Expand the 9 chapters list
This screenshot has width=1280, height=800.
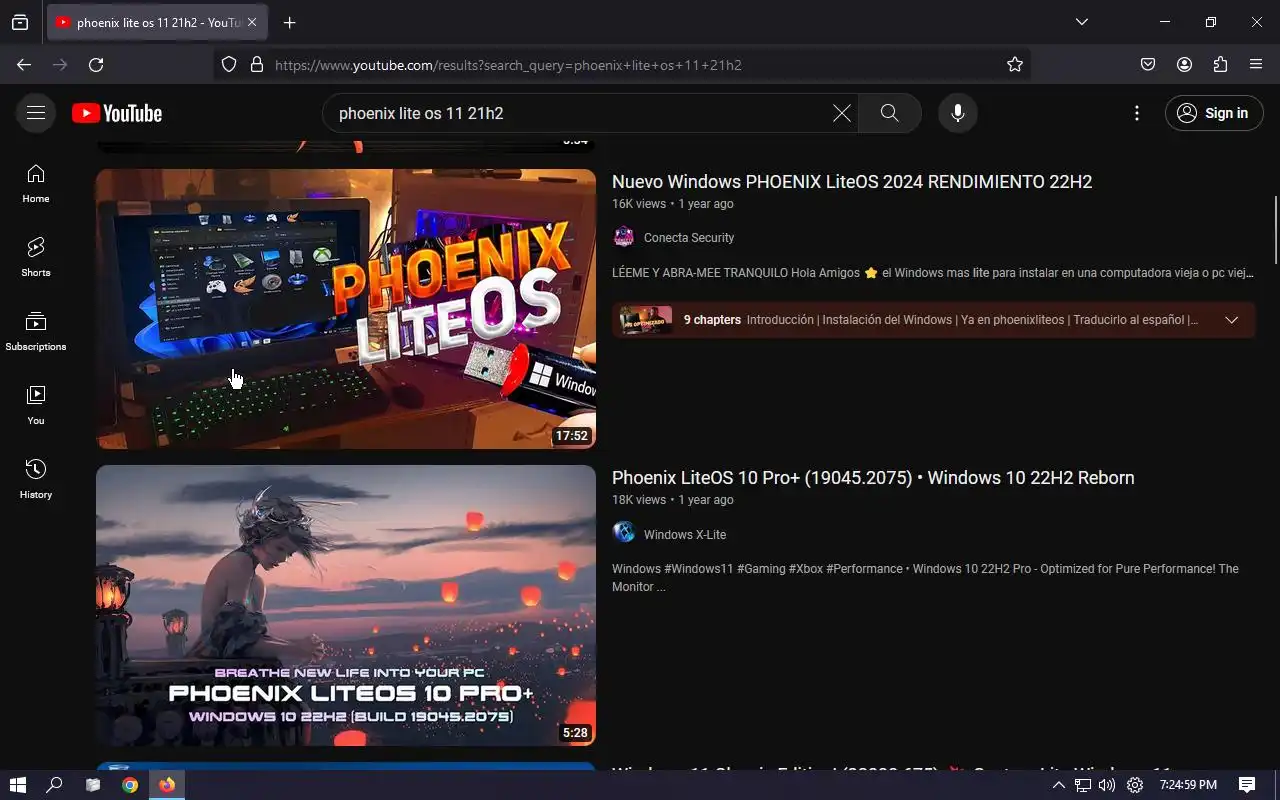(1232, 320)
